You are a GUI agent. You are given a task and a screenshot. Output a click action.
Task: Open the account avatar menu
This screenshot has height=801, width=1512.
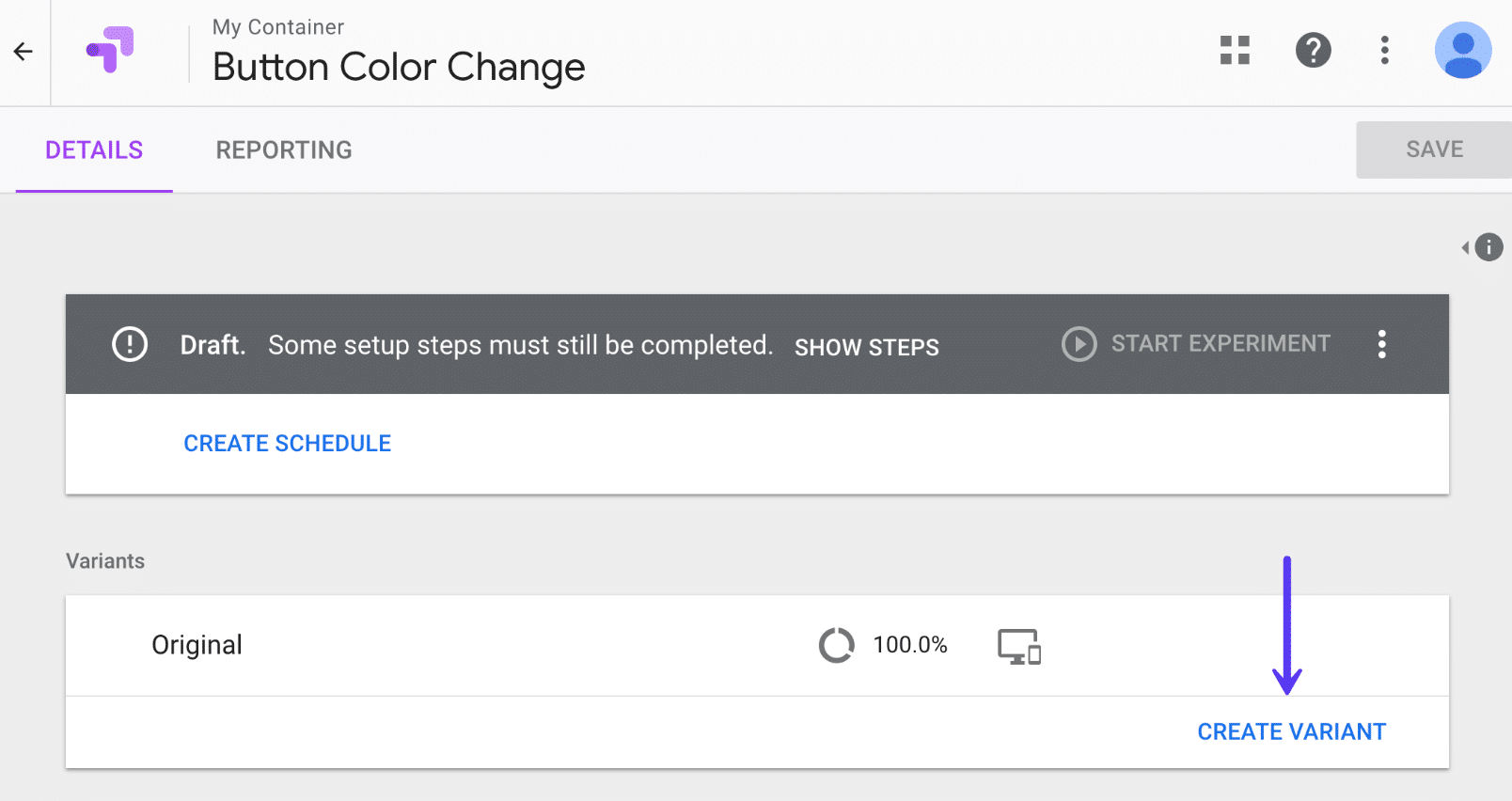click(1463, 50)
